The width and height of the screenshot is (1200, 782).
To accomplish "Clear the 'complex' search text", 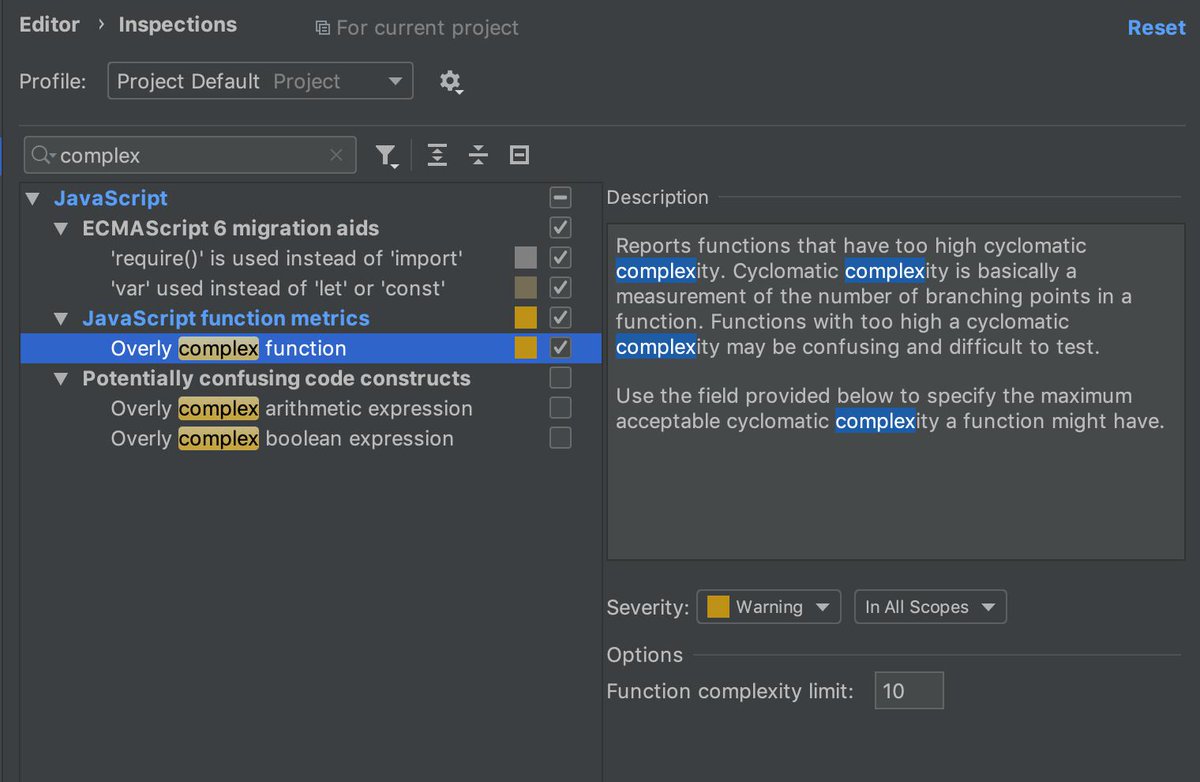I will [x=336, y=155].
